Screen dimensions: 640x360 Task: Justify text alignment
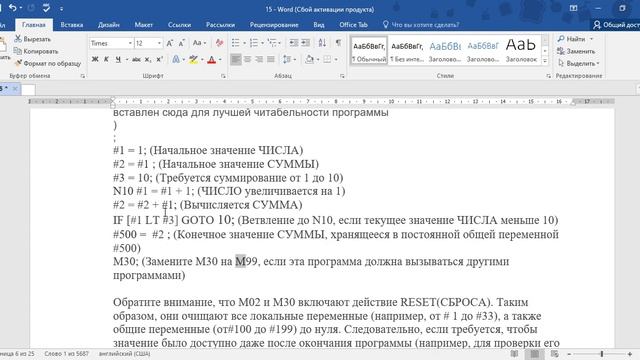click(271, 60)
